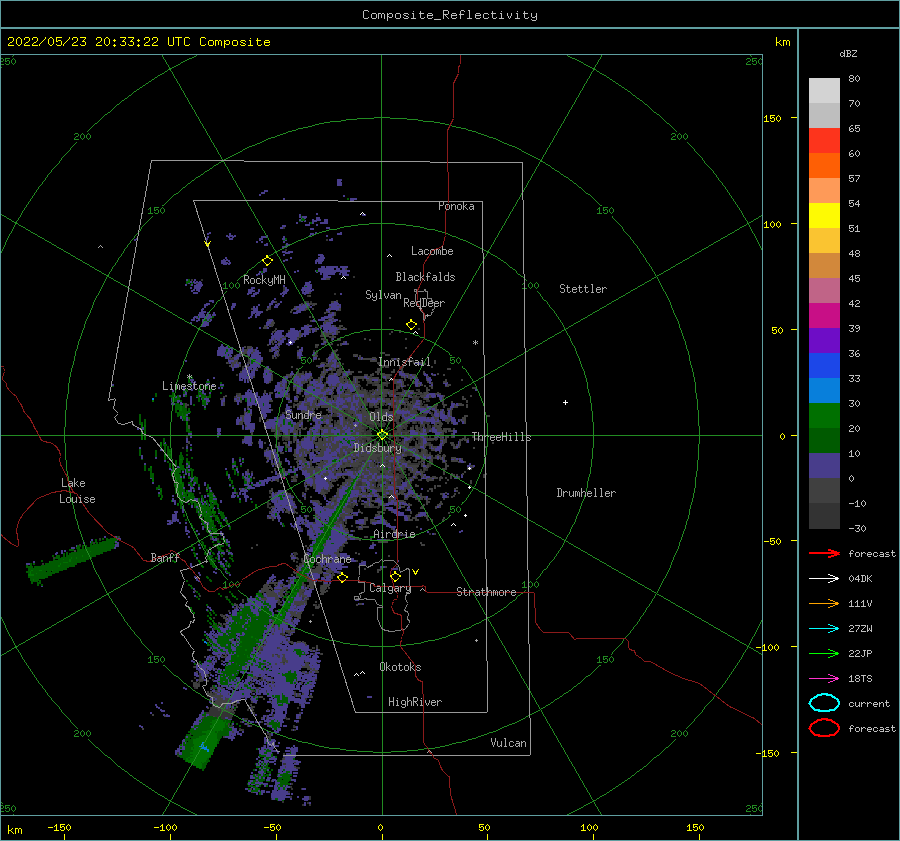Select the red 60-65 dBZ color block
The image size is (900, 841).
tap(824, 141)
